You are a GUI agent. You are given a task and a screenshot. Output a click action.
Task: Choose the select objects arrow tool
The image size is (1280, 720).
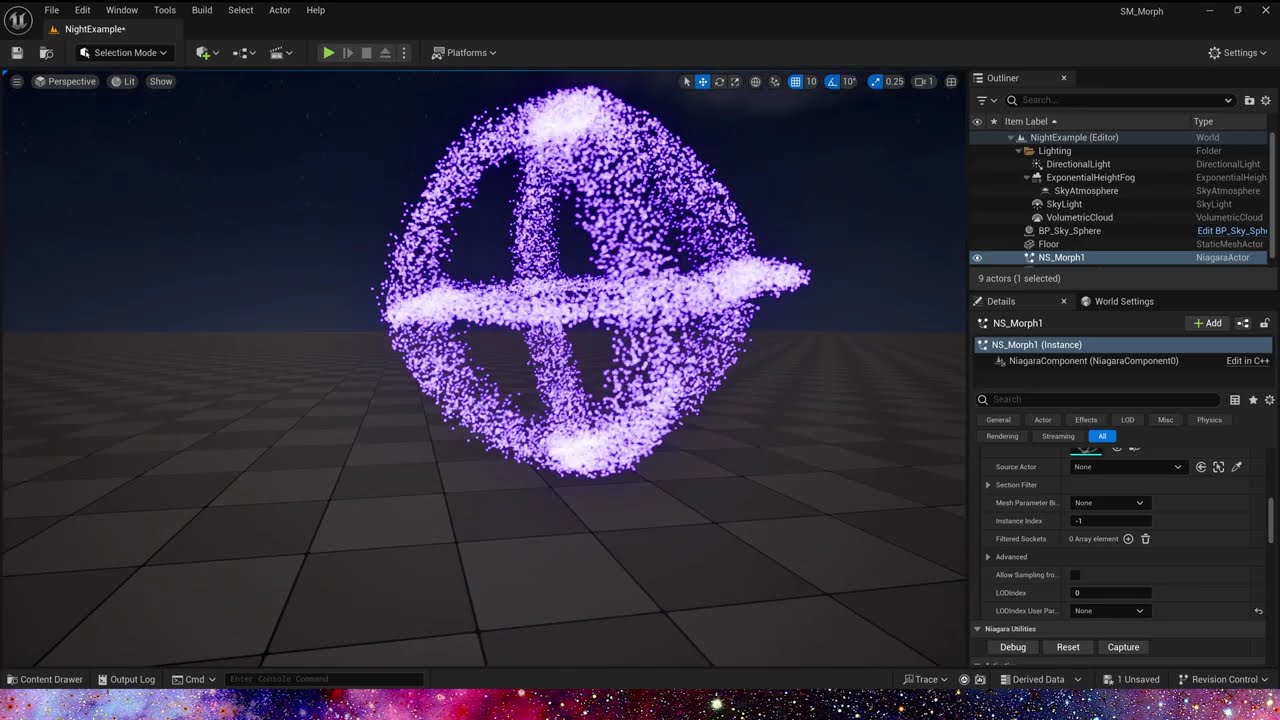686,82
